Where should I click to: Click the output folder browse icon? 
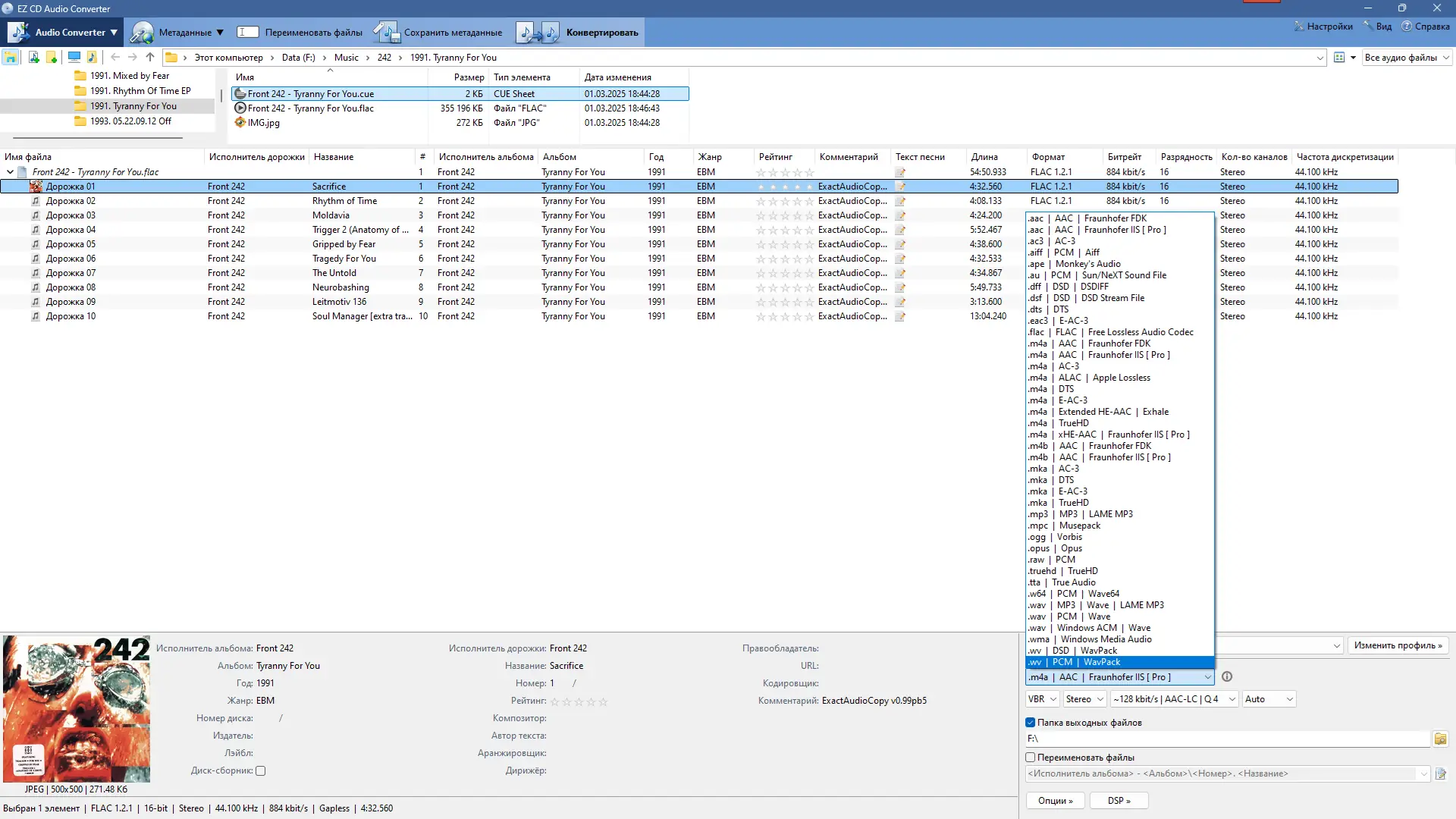(x=1440, y=739)
